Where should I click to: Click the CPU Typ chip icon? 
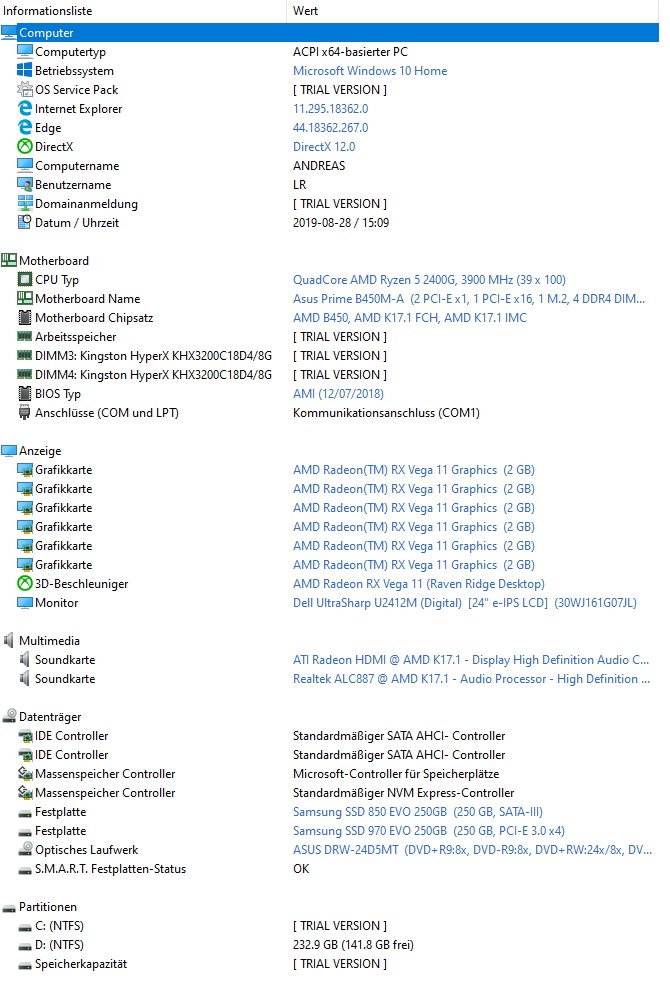click(25, 279)
